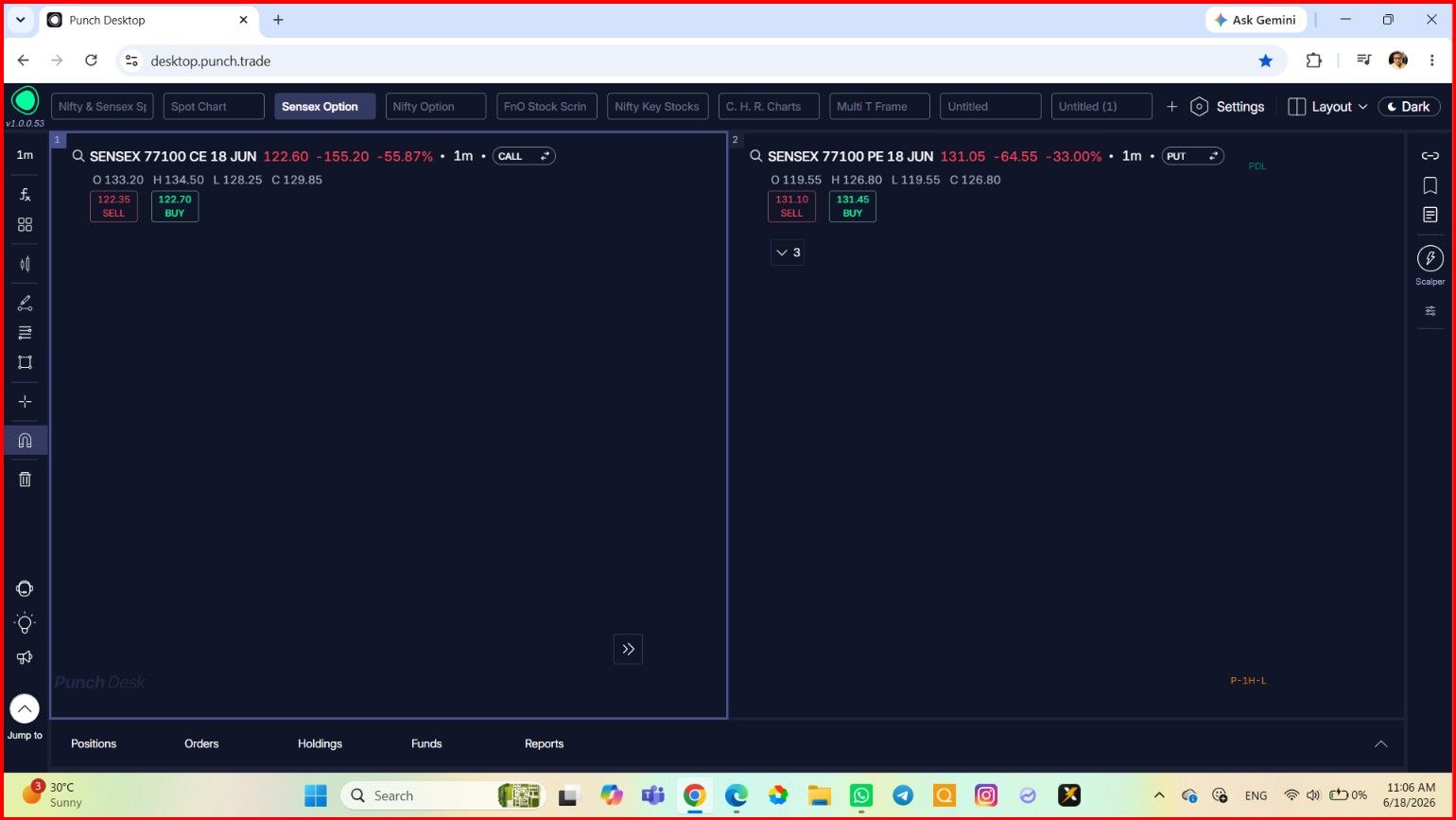Open WhatsApp from the taskbar
Viewport: 1456px width, 820px height.
[x=860, y=795]
